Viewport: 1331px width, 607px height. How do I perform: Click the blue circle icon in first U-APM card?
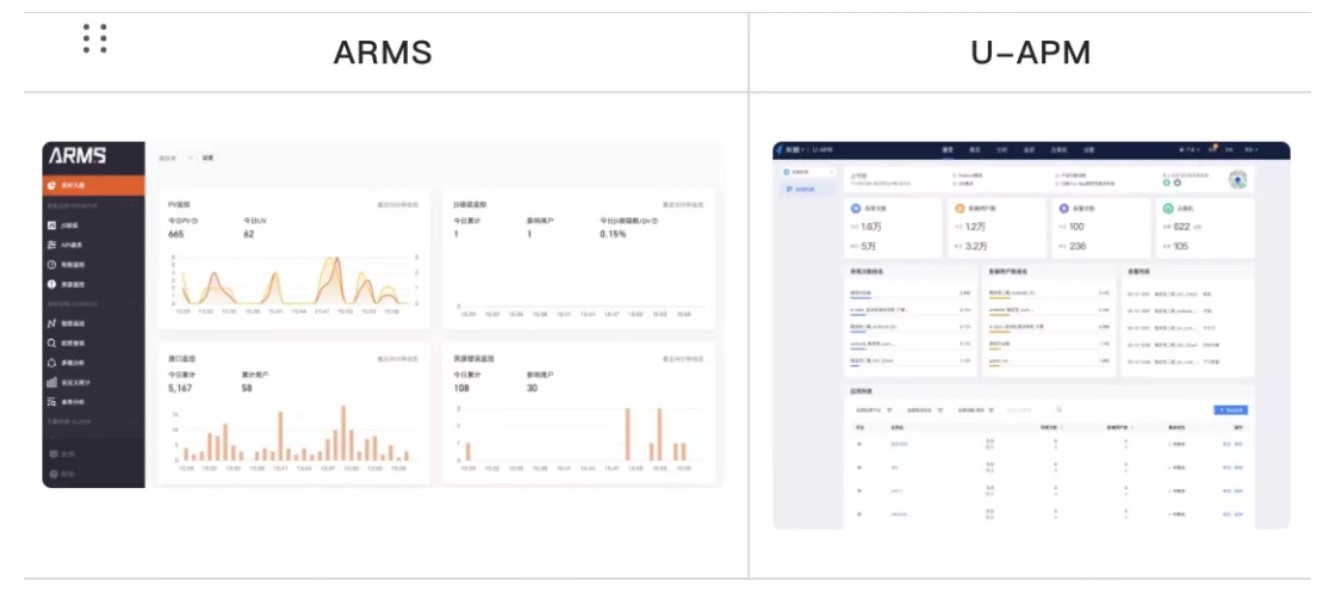click(856, 209)
